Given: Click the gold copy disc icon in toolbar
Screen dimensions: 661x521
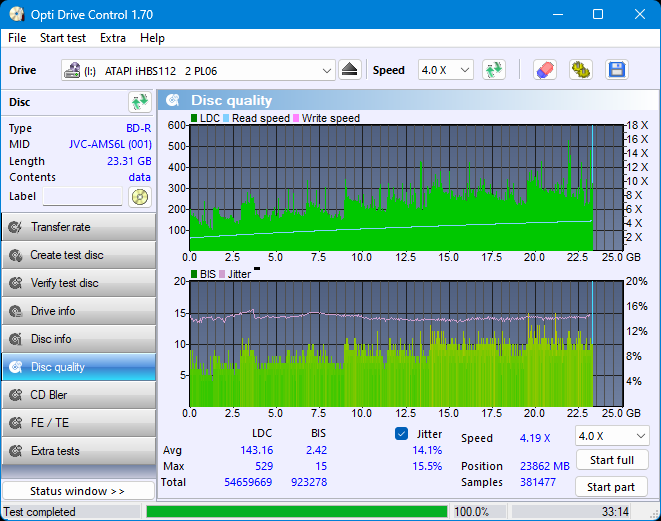Looking at the screenshot, I should [580, 70].
